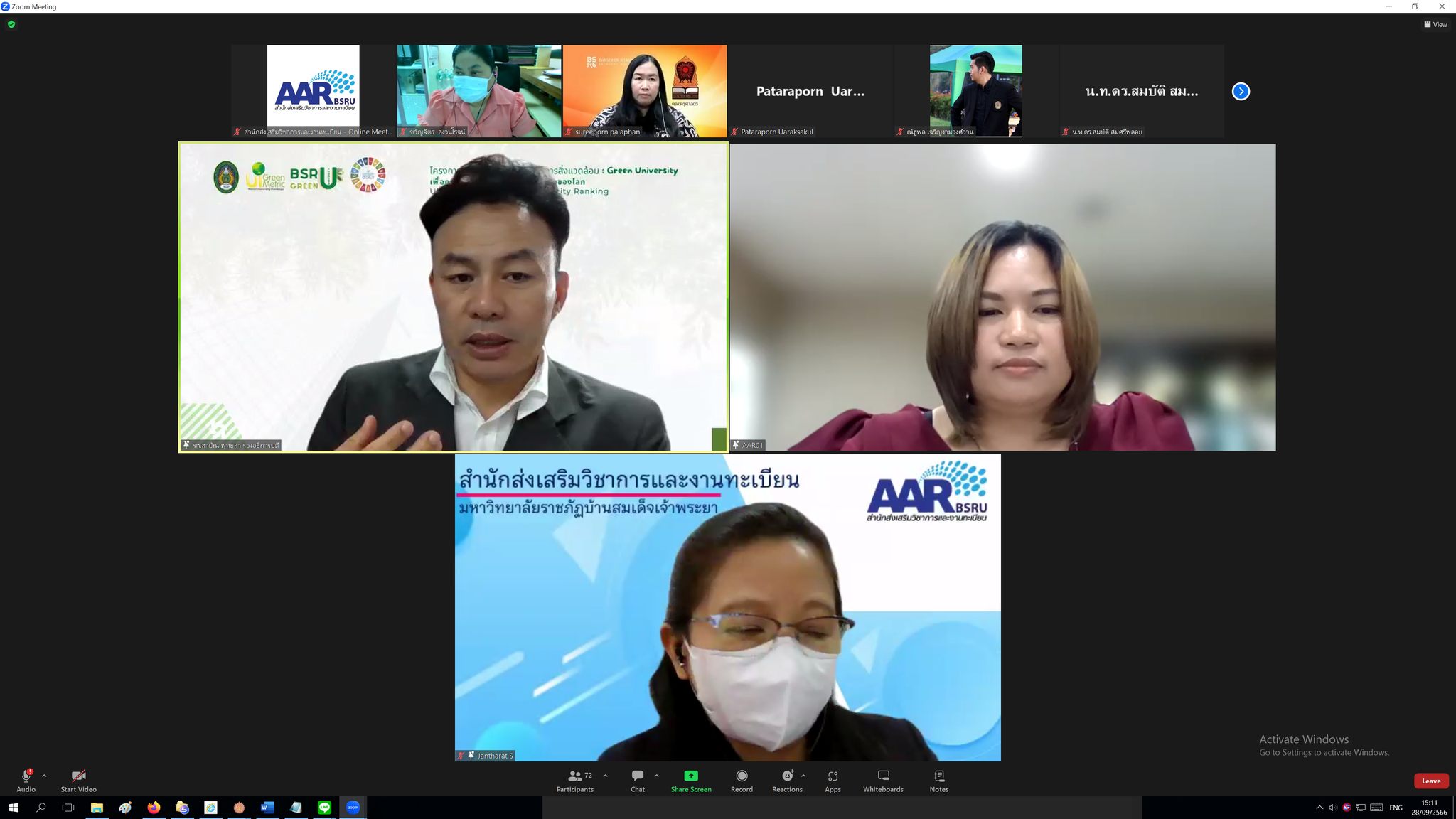Open Windows taskbar search
The image size is (1456, 819).
(41, 808)
